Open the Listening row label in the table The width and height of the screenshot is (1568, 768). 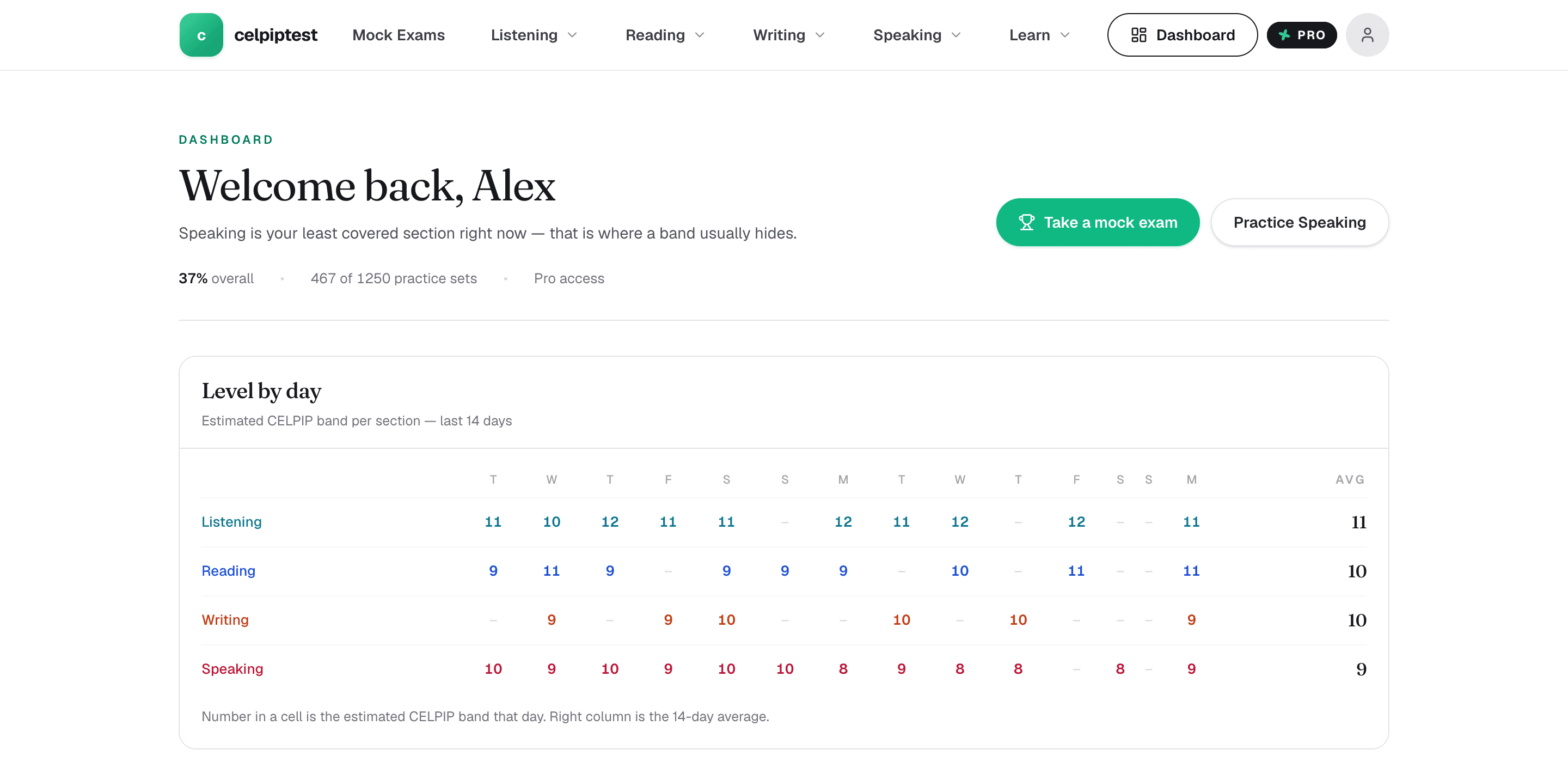(231, 522)
